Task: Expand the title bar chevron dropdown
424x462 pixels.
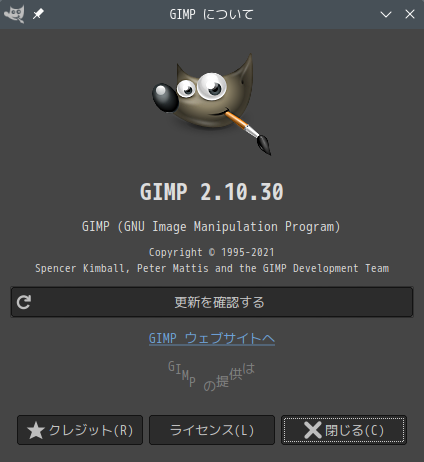Action: pos(386,14)
